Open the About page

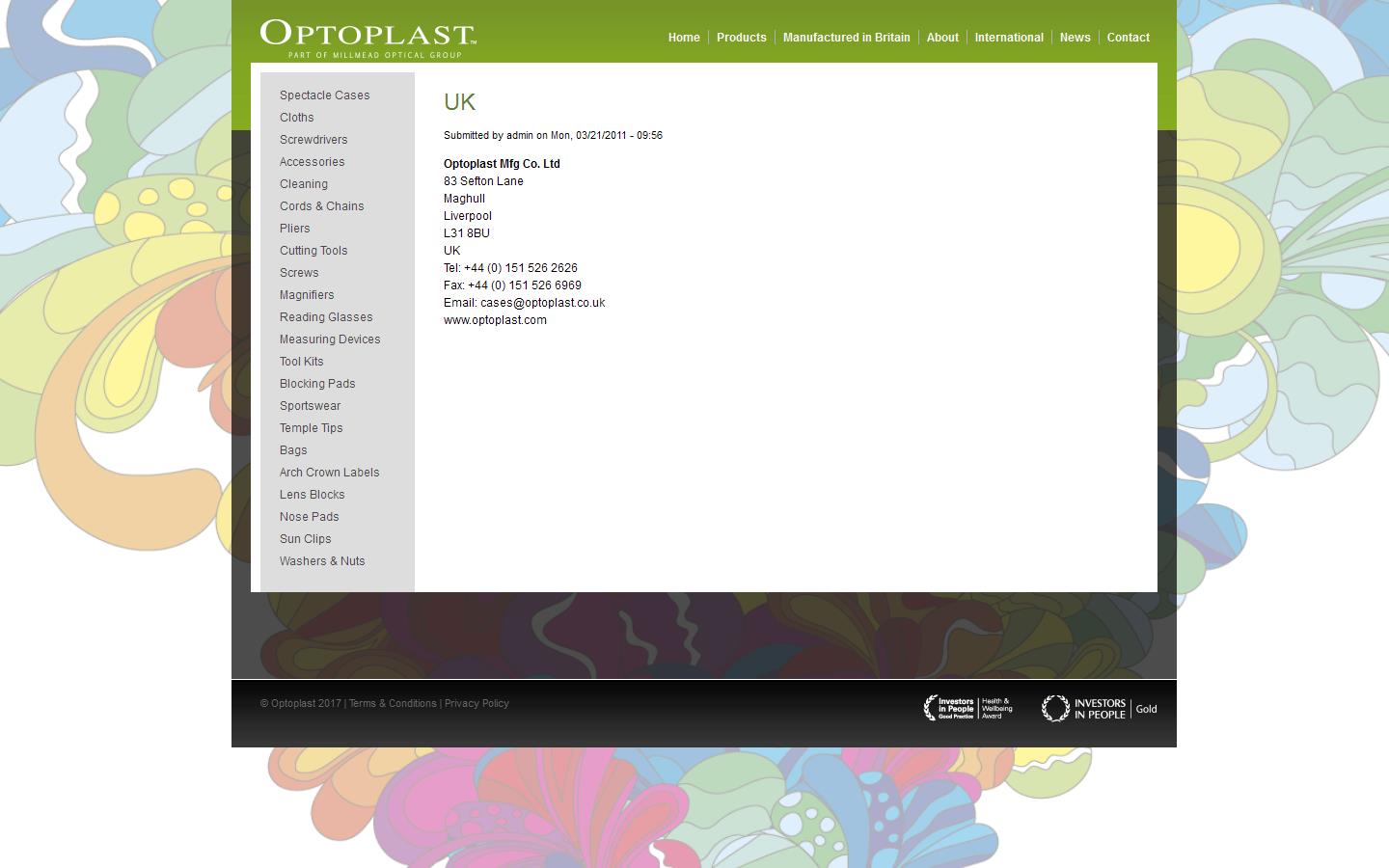tap(942, 38)
